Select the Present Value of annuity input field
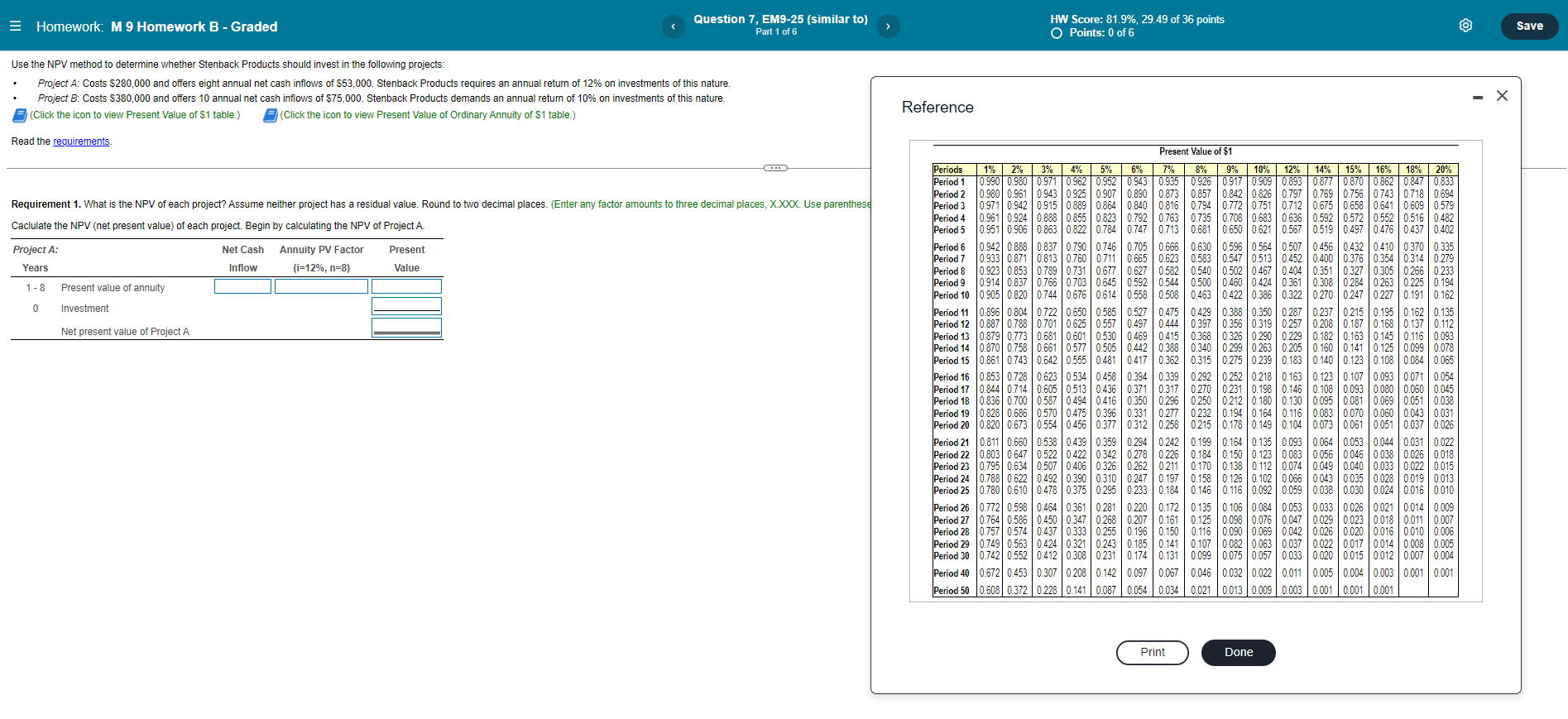This screenshot has height=719, width=1568. pyautogui.click(x=406, y=286)
